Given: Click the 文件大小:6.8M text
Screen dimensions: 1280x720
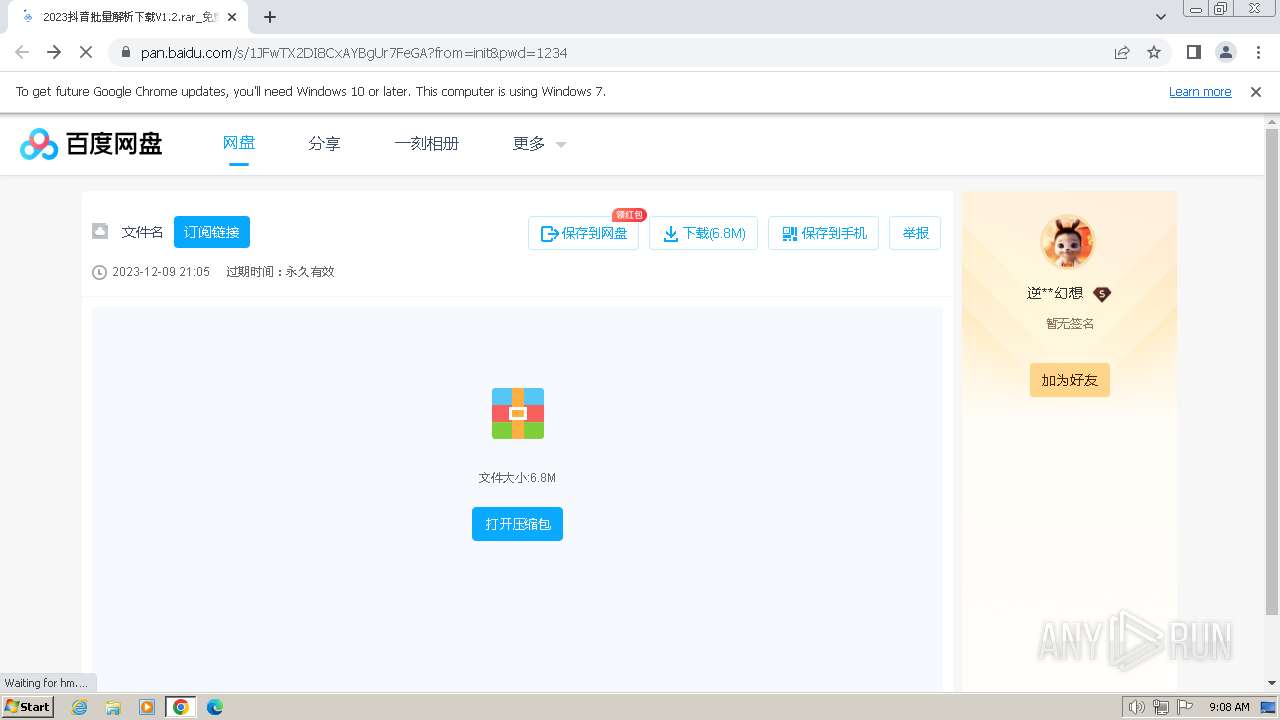Looking at the screenshot, I should (x=517, y=478).
